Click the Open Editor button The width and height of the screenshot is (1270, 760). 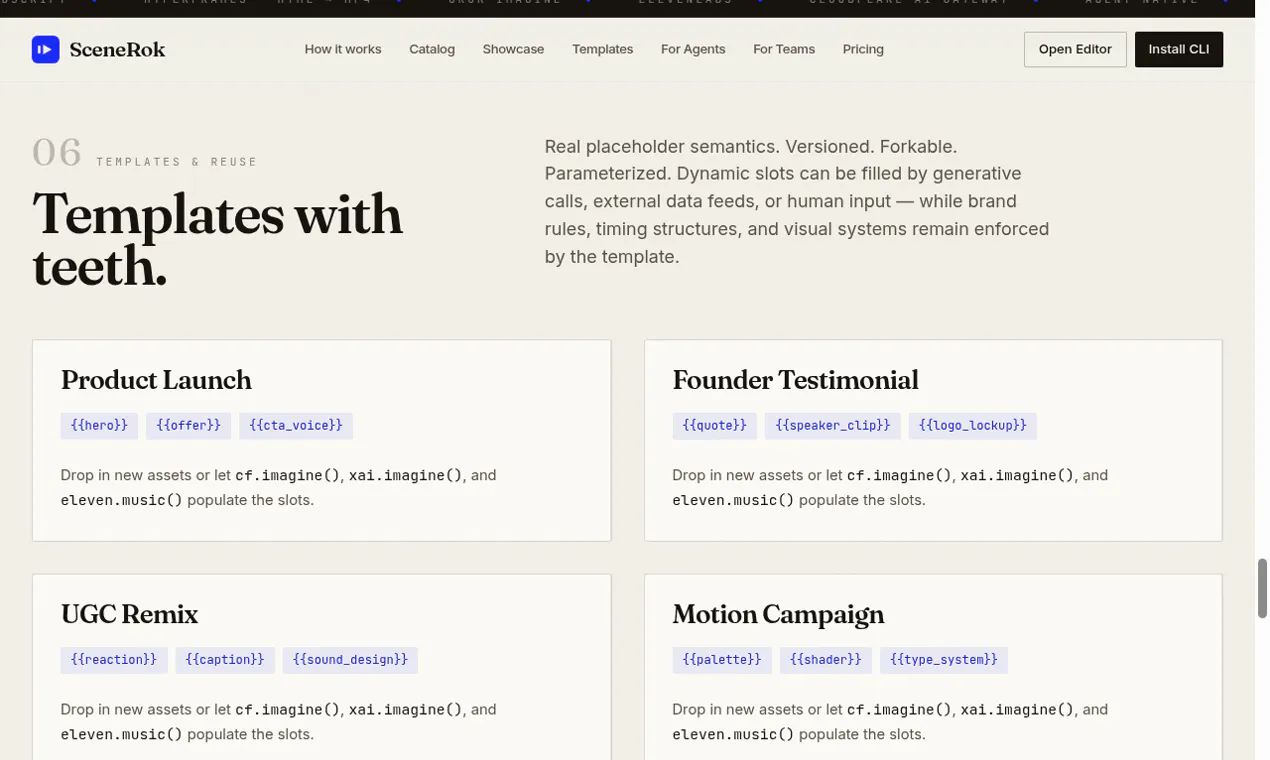(1075, 49)
